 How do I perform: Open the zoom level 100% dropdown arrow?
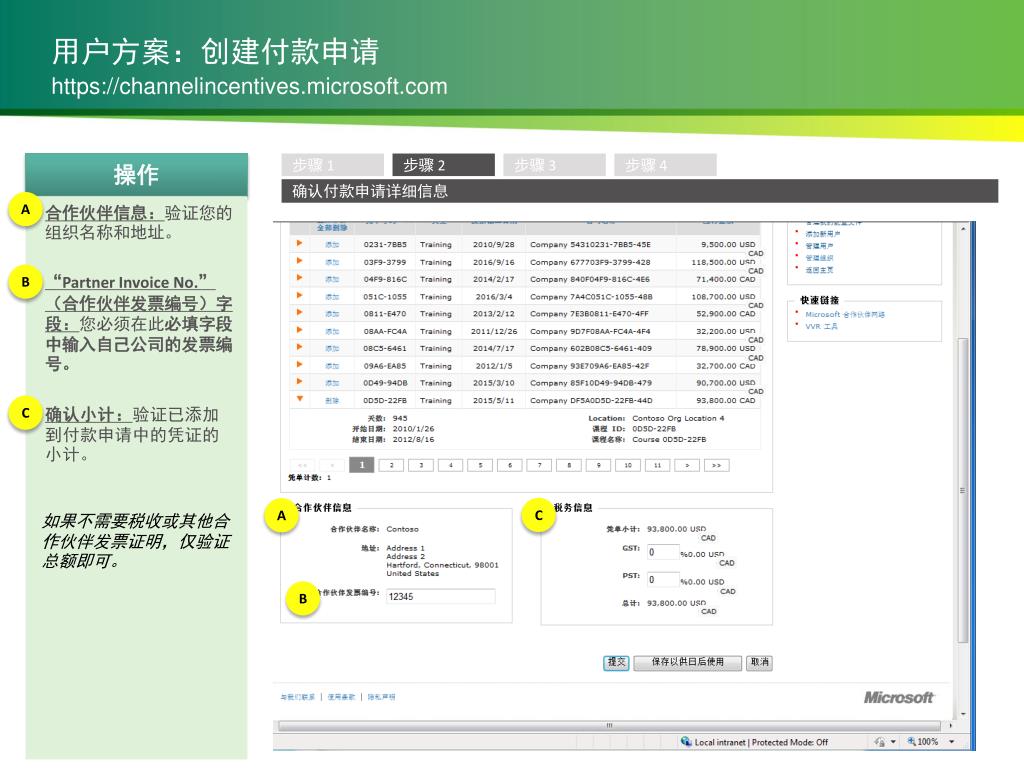click(x=952, y=742)
